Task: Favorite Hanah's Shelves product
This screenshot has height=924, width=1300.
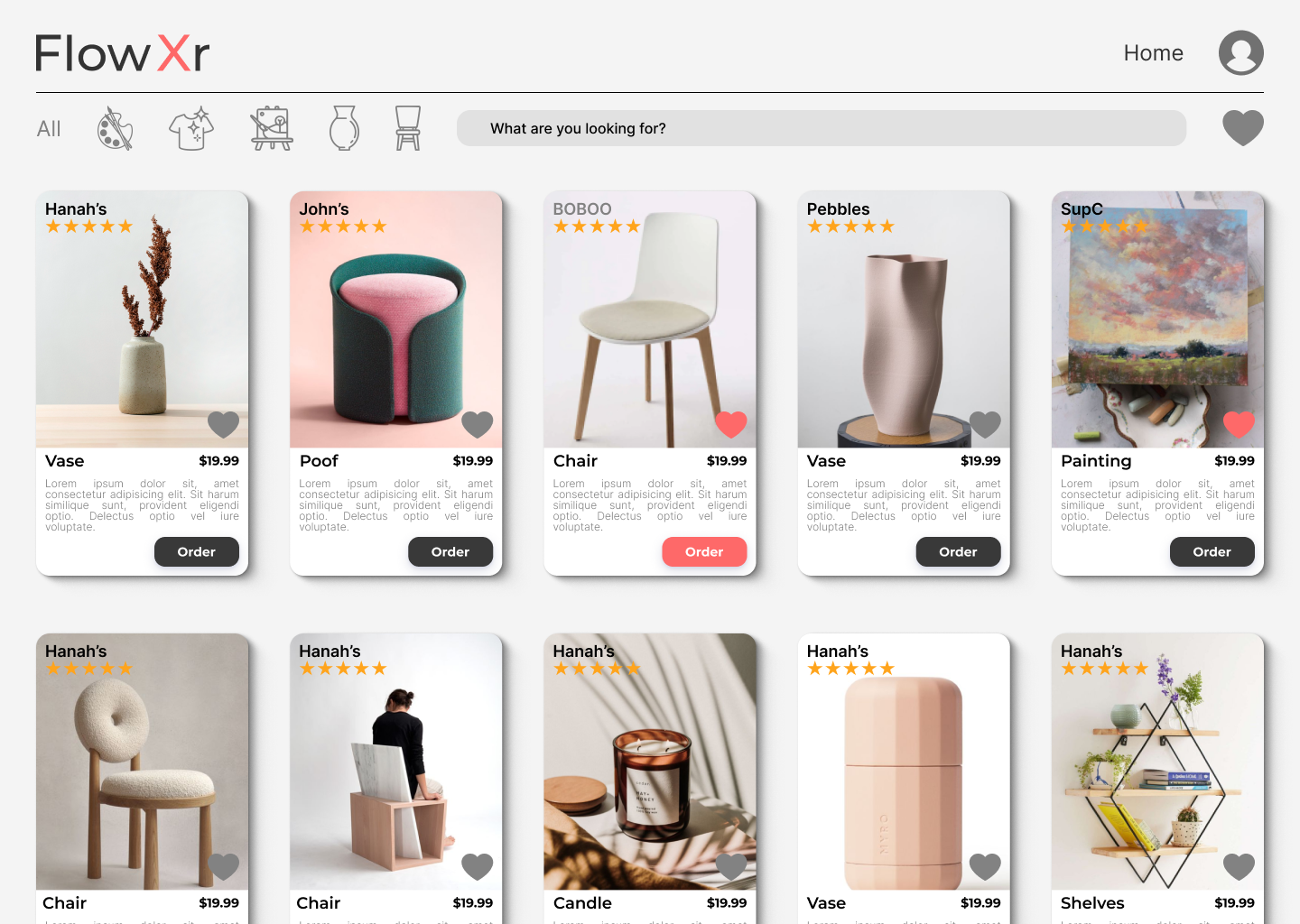Action: 1239,866
